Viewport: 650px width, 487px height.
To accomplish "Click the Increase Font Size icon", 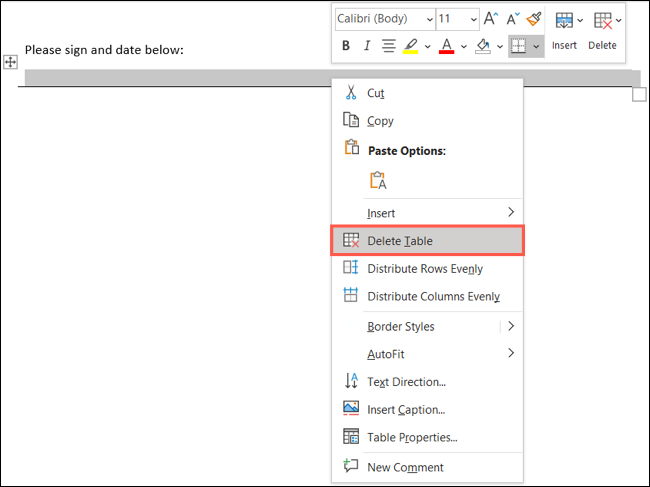I will [490, 19].
